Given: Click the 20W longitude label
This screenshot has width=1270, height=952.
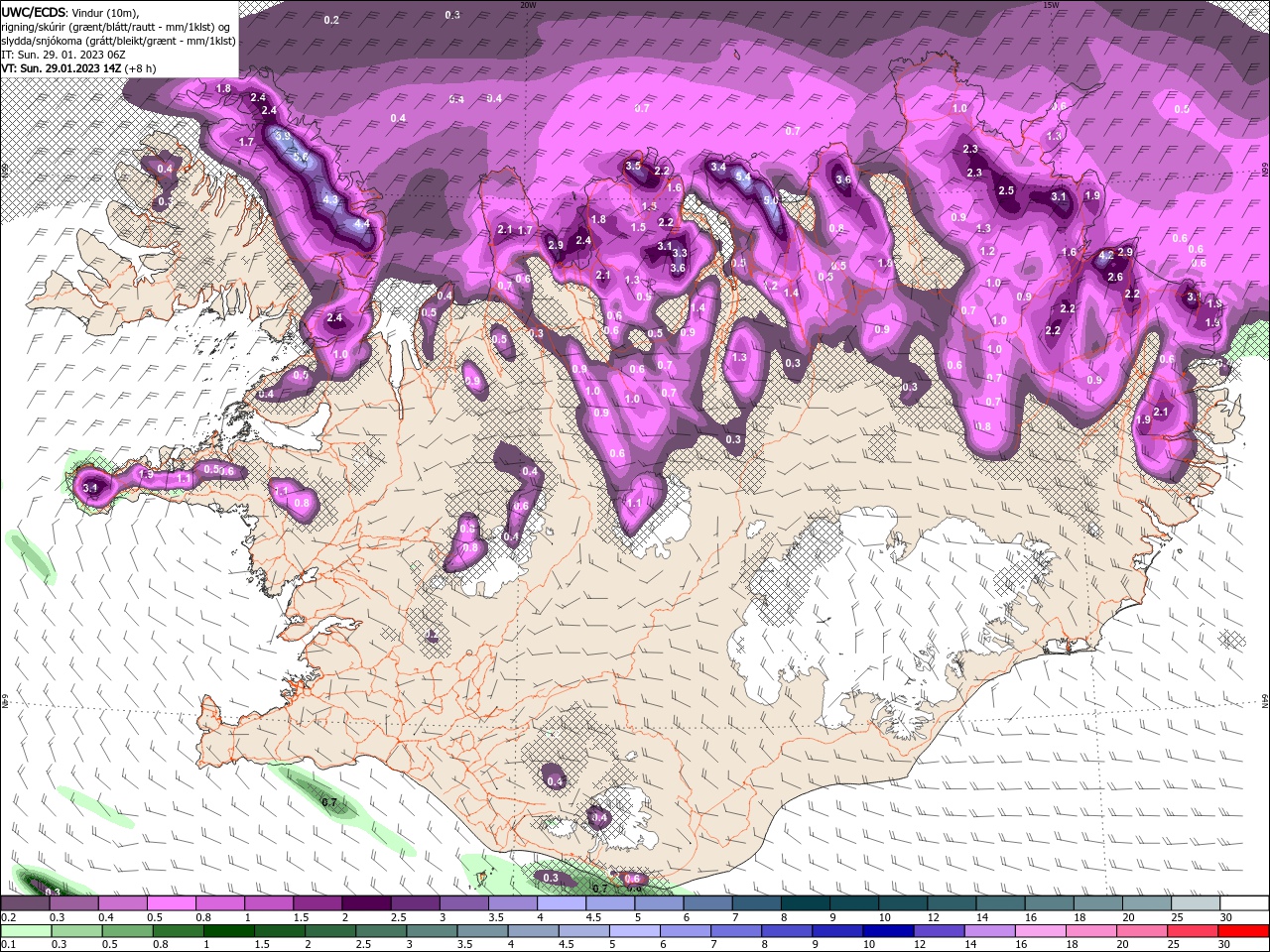Looking at the screenshot, I should (528, 4).
